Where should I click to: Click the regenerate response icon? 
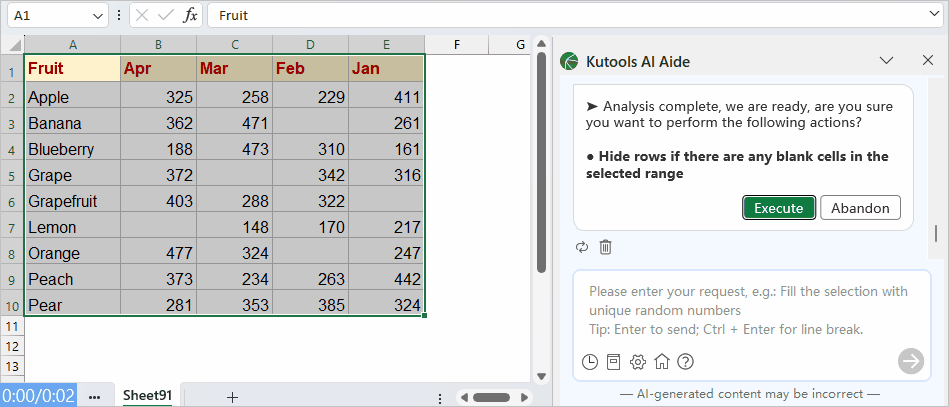(582, 247)
